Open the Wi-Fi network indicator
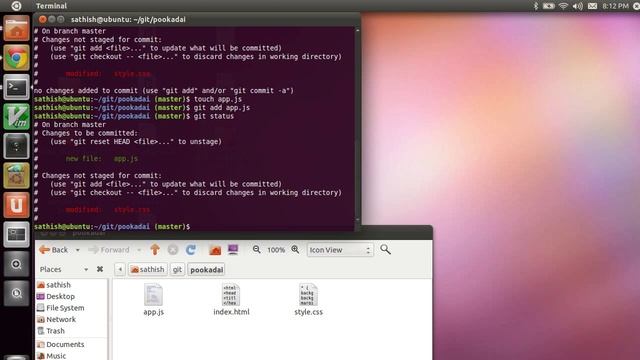Screen dimensions: 640x360 pos(563,6)
